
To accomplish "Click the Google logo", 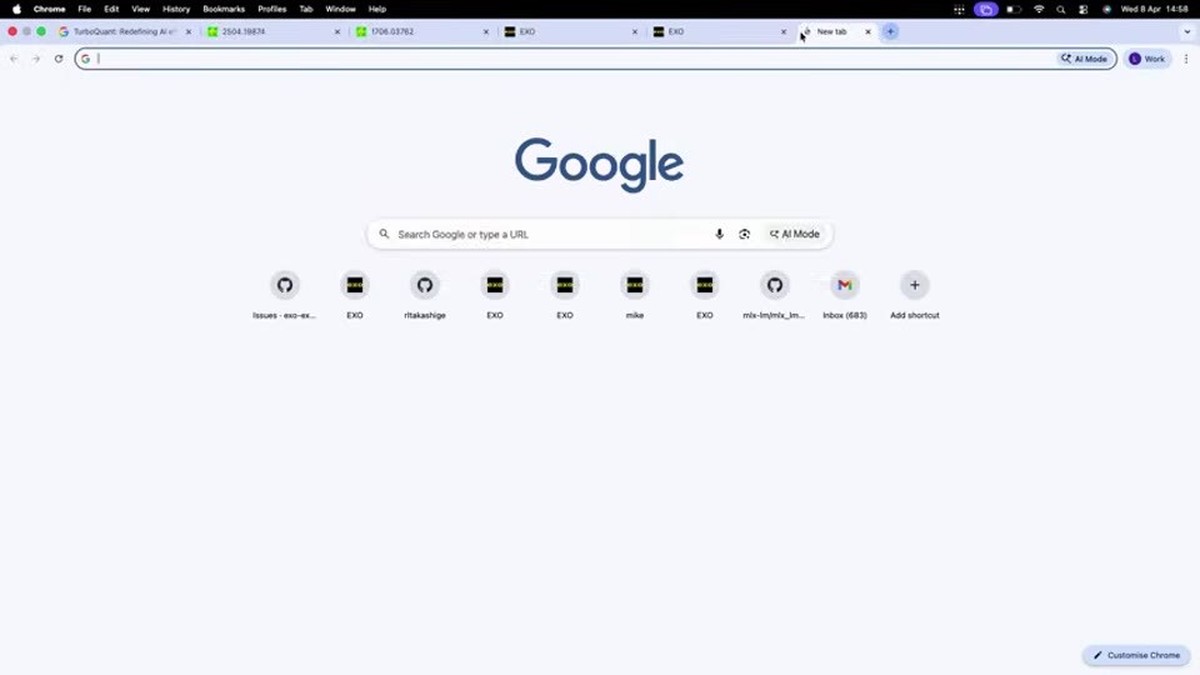I will click(x=599, y=165).
